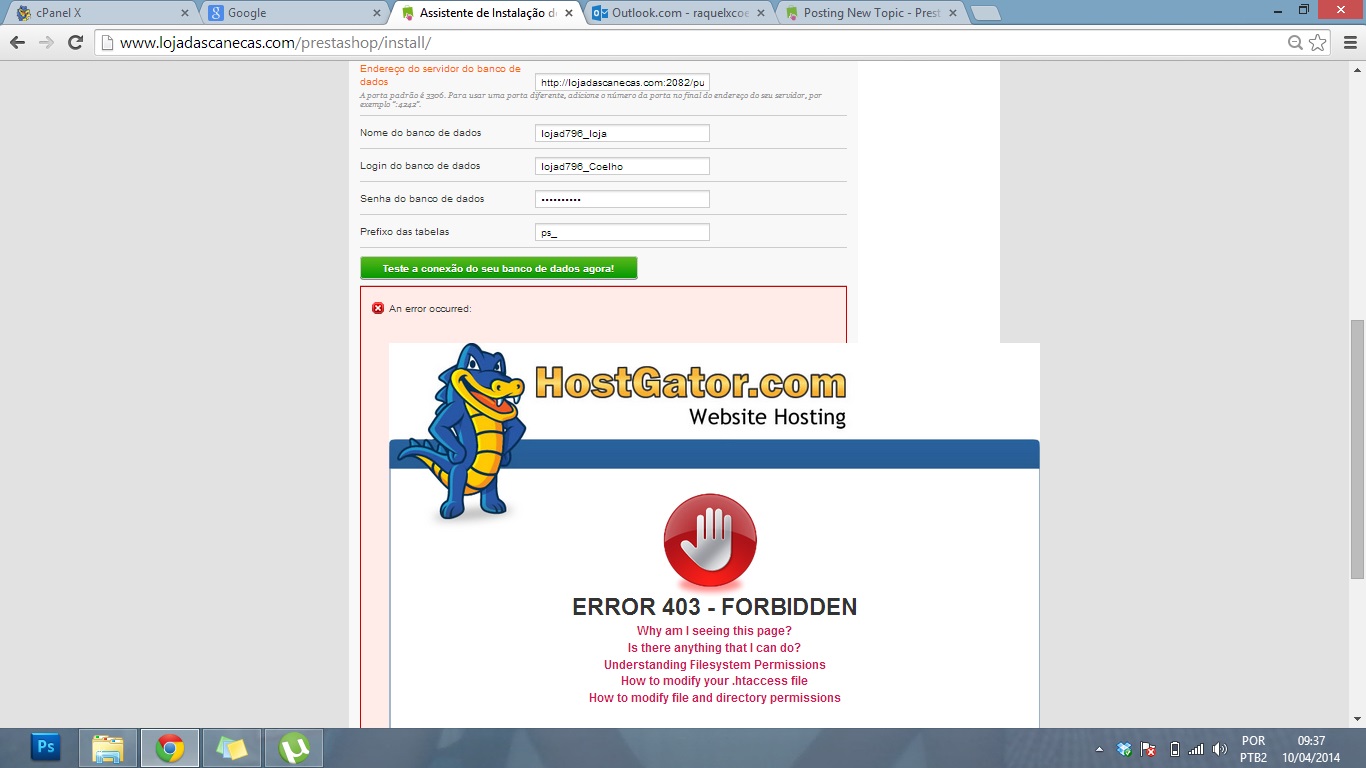Viewport: 1366px width, 768px height.
Task: Click the Nome do banco de dados field
Action: click(x=622, y=133)
